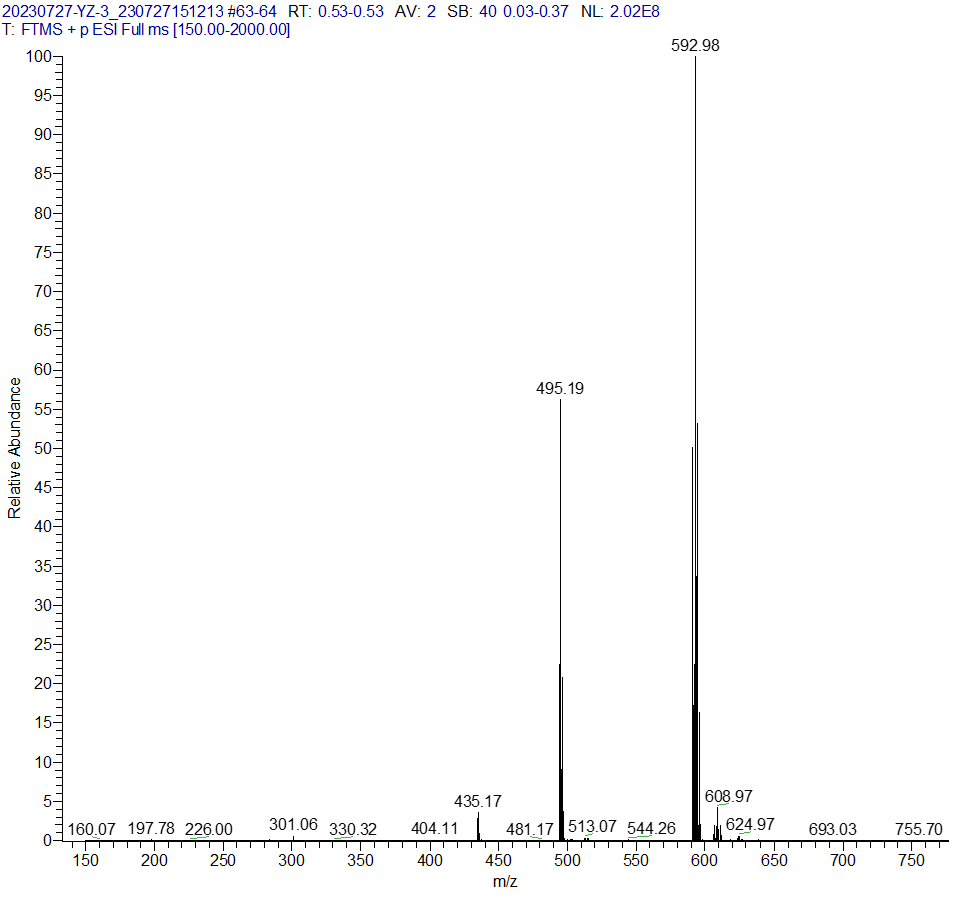Click the file name 20230727-YZ-3_230727151213 in the header
The image size is (975, 897).
[113, 11]
